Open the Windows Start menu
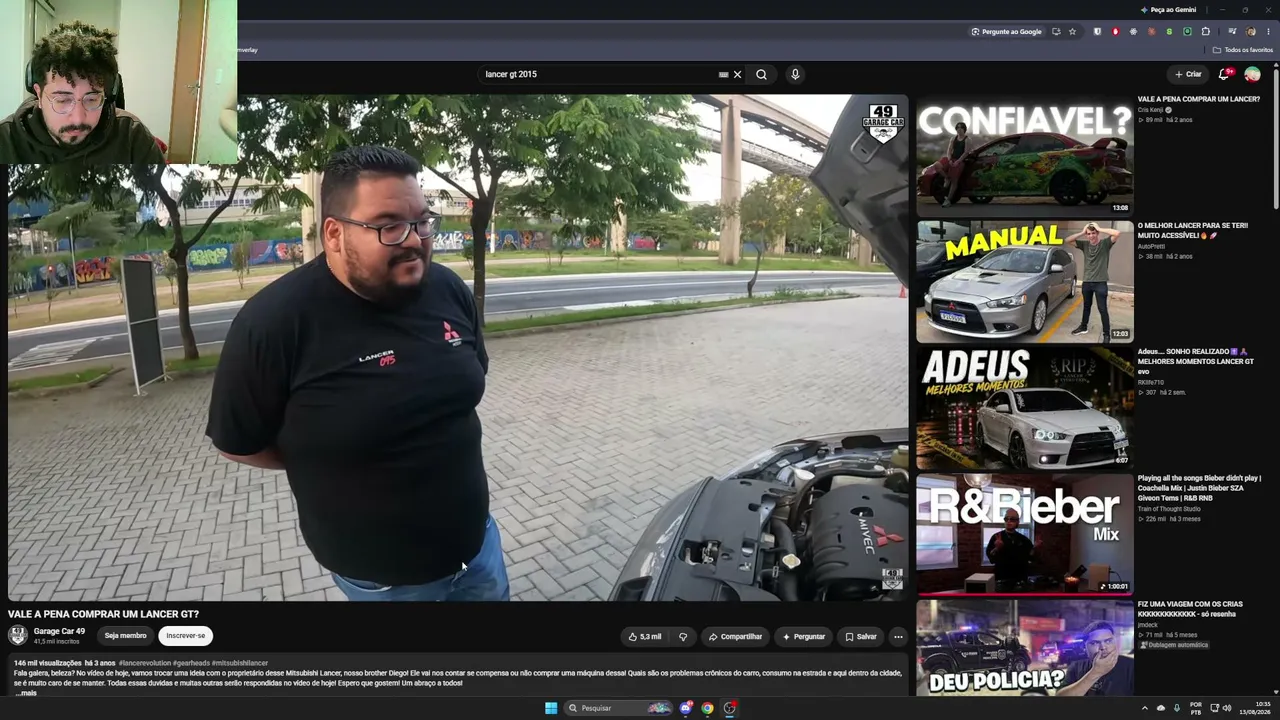 click(551, 708)
